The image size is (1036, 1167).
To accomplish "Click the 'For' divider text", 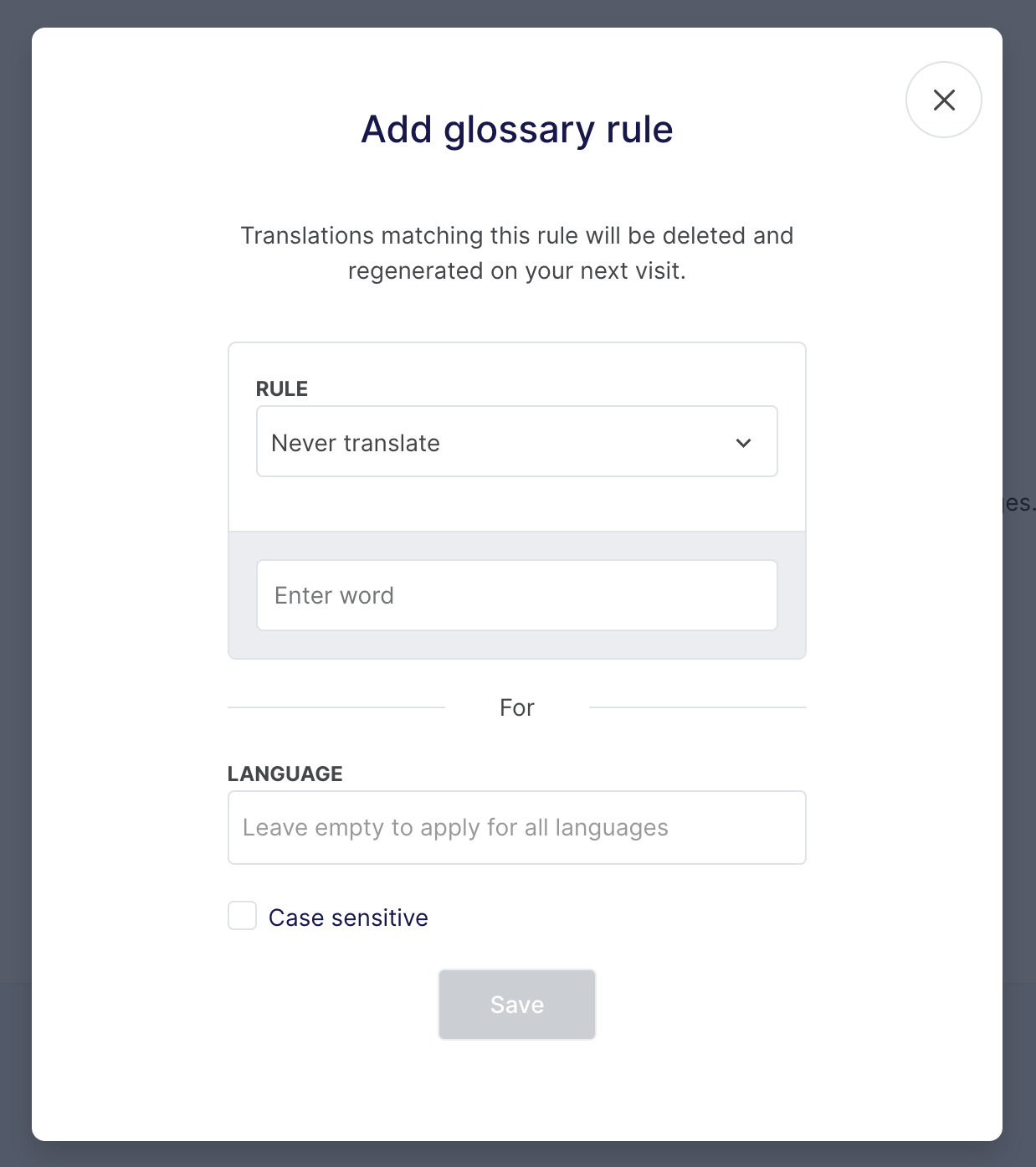I will point(517,707).
